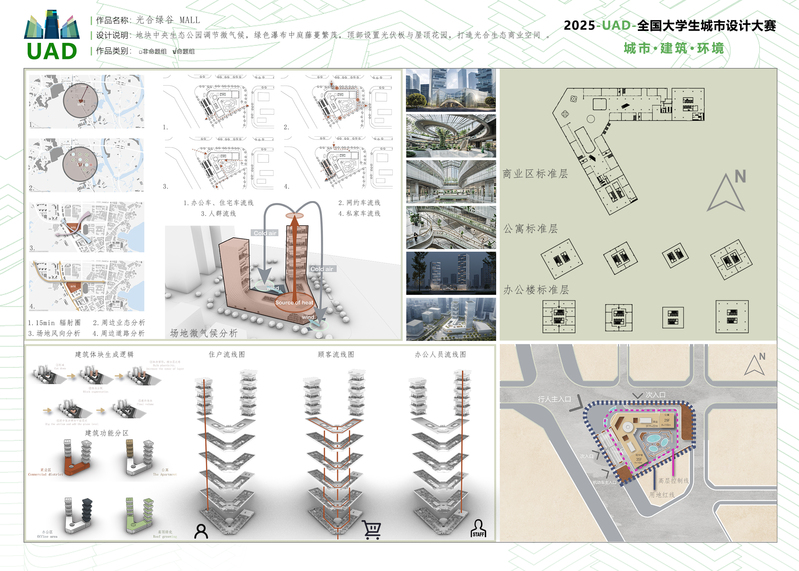Select the 命题组 radio option
This screenshot has width=799, height=571.
(187, 50)
